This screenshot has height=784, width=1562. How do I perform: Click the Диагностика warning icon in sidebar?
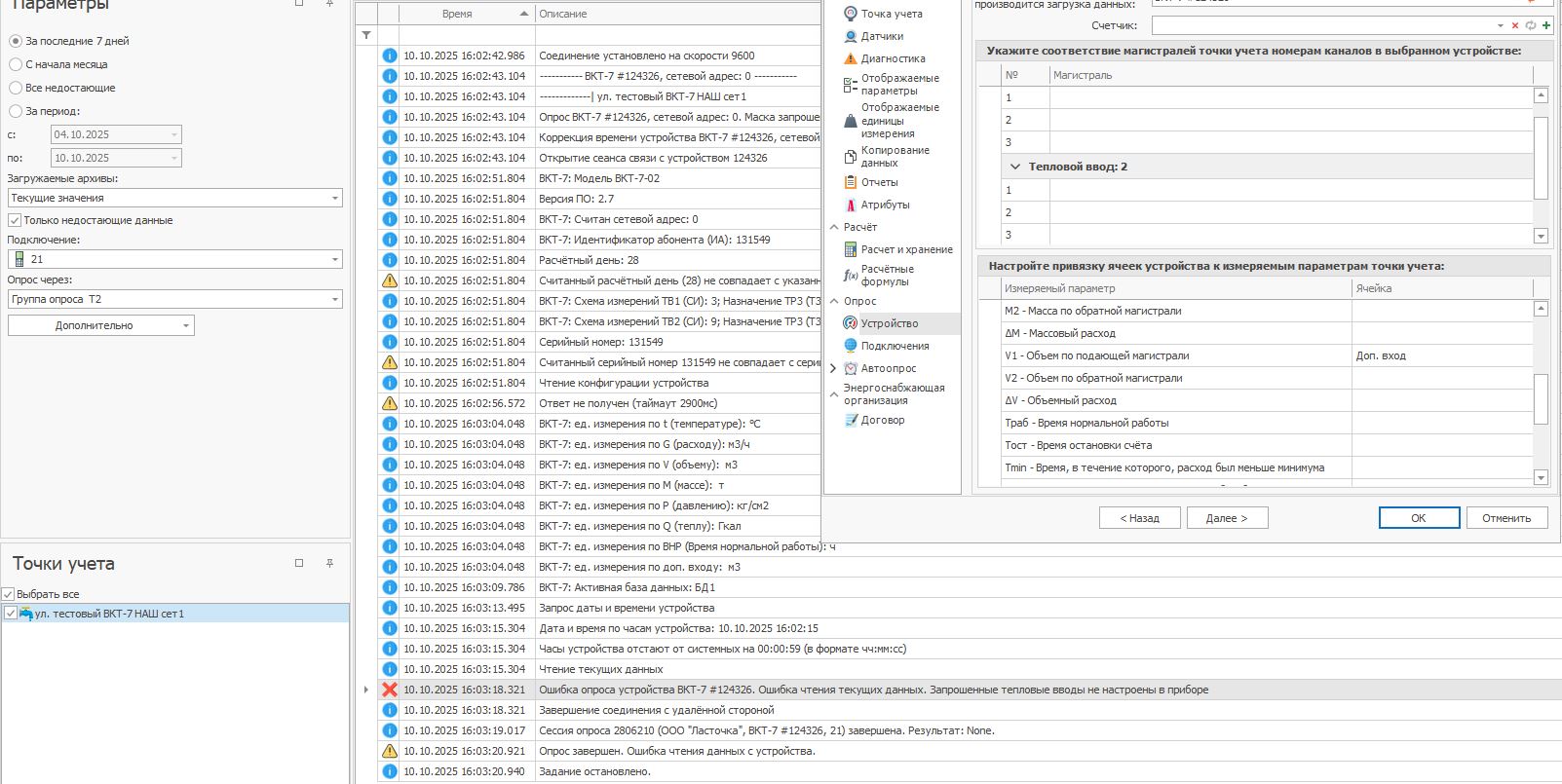(850, 58)
